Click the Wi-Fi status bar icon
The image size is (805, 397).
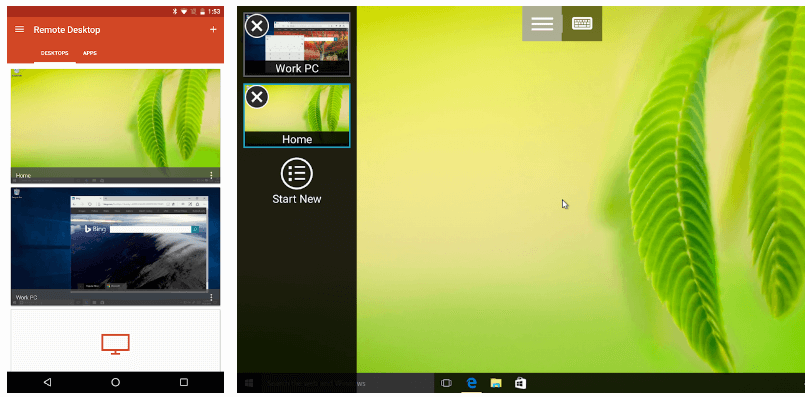(184, 11)
